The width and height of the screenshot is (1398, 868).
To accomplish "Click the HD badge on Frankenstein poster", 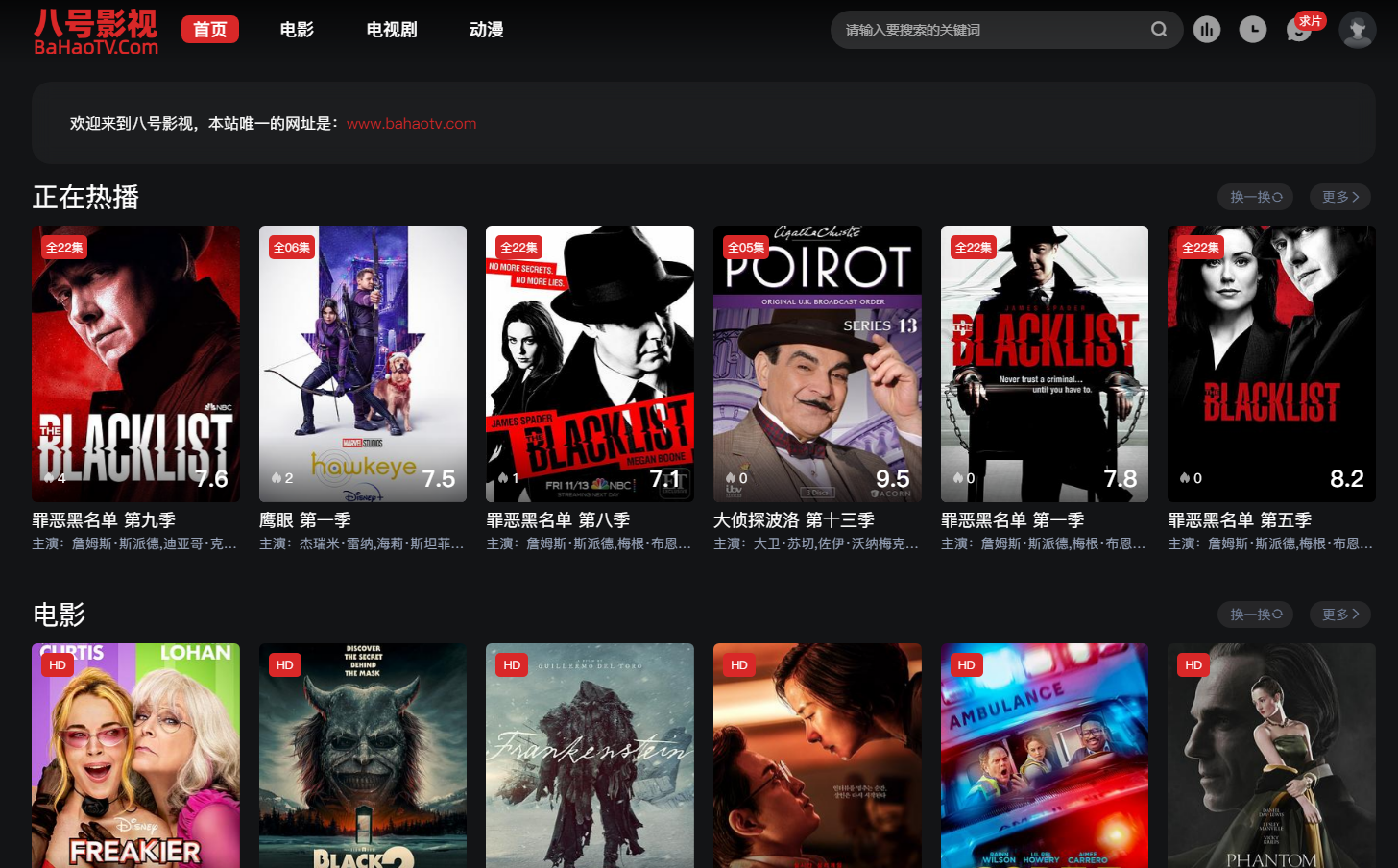I will pyautogui.click(x=512, y=664).
